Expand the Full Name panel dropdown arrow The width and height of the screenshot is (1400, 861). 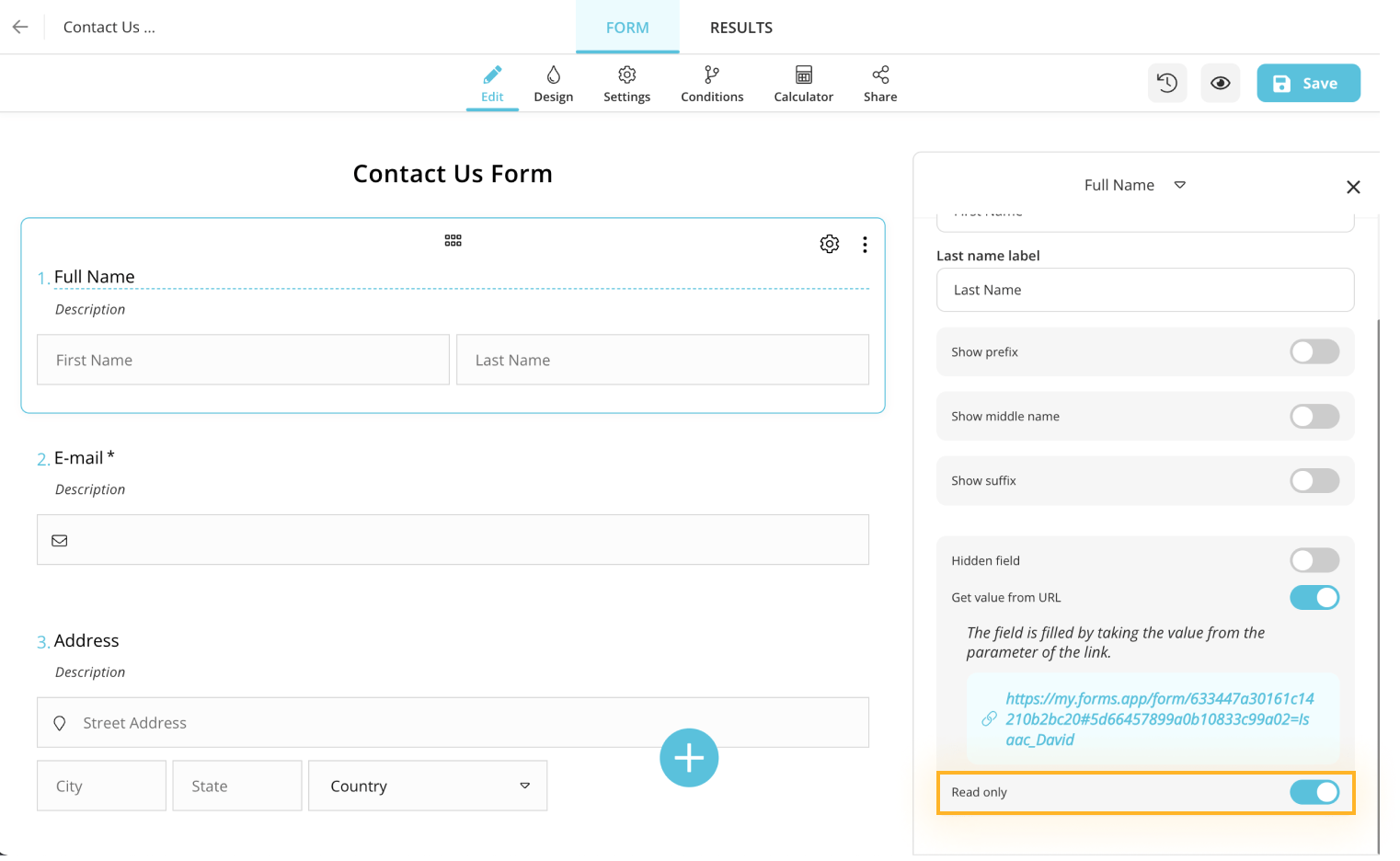coord(1180,185)
